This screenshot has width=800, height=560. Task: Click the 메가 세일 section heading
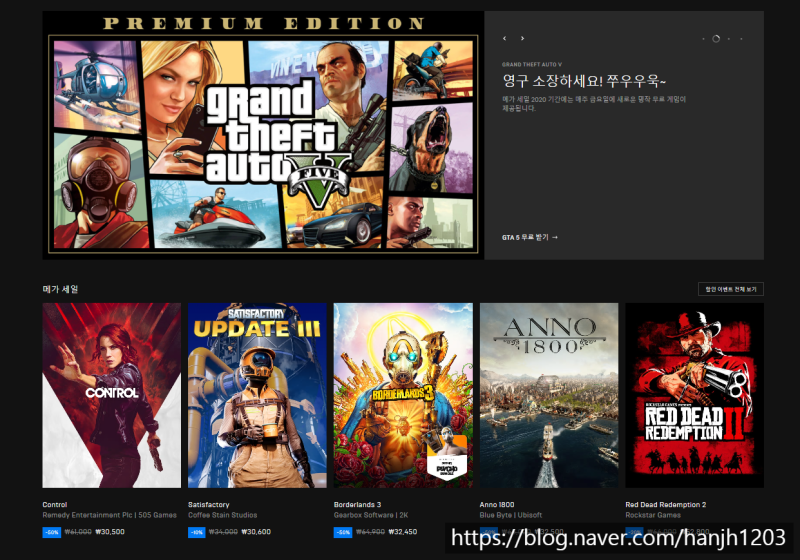tap(60, 289)
